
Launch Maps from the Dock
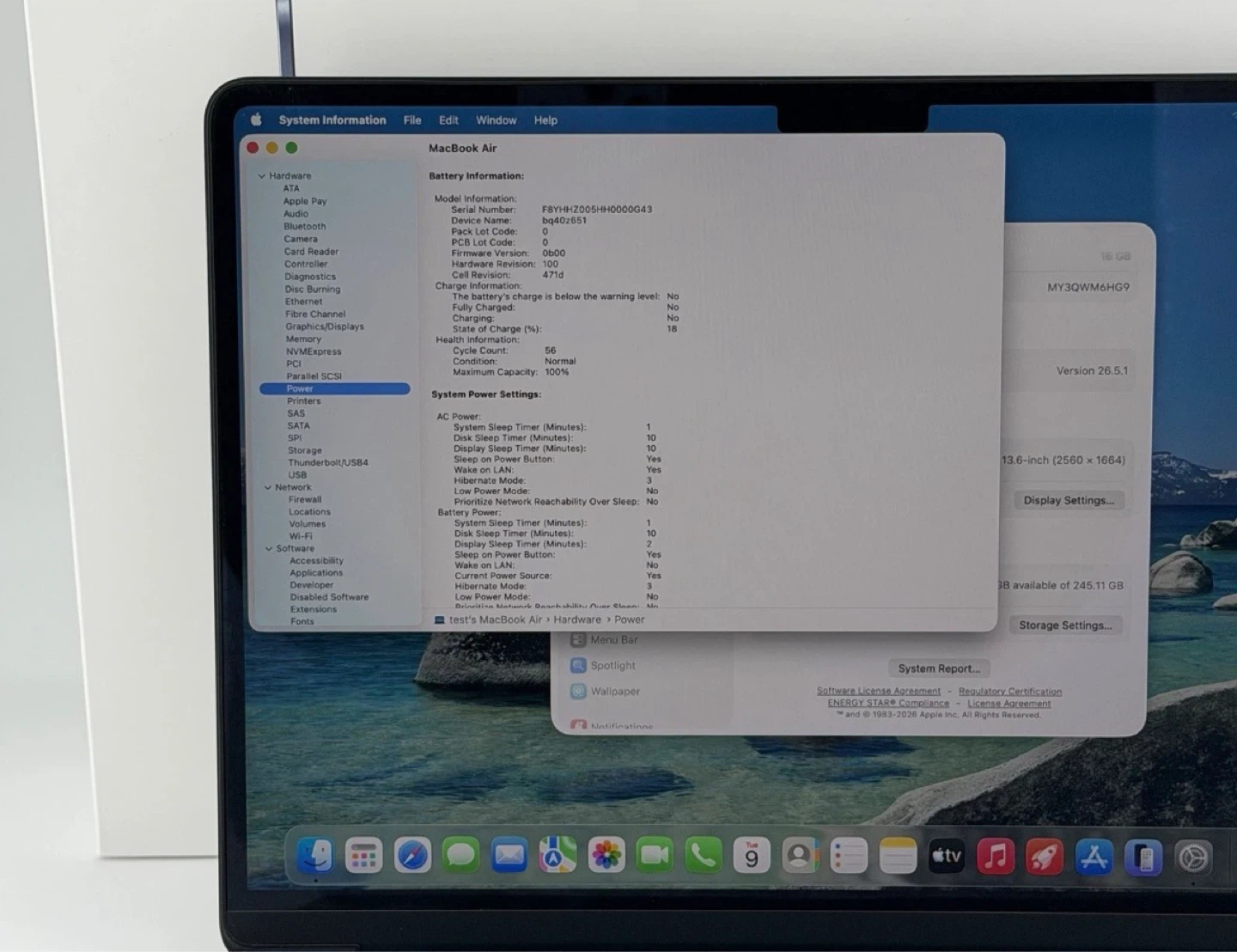point(558,856)
